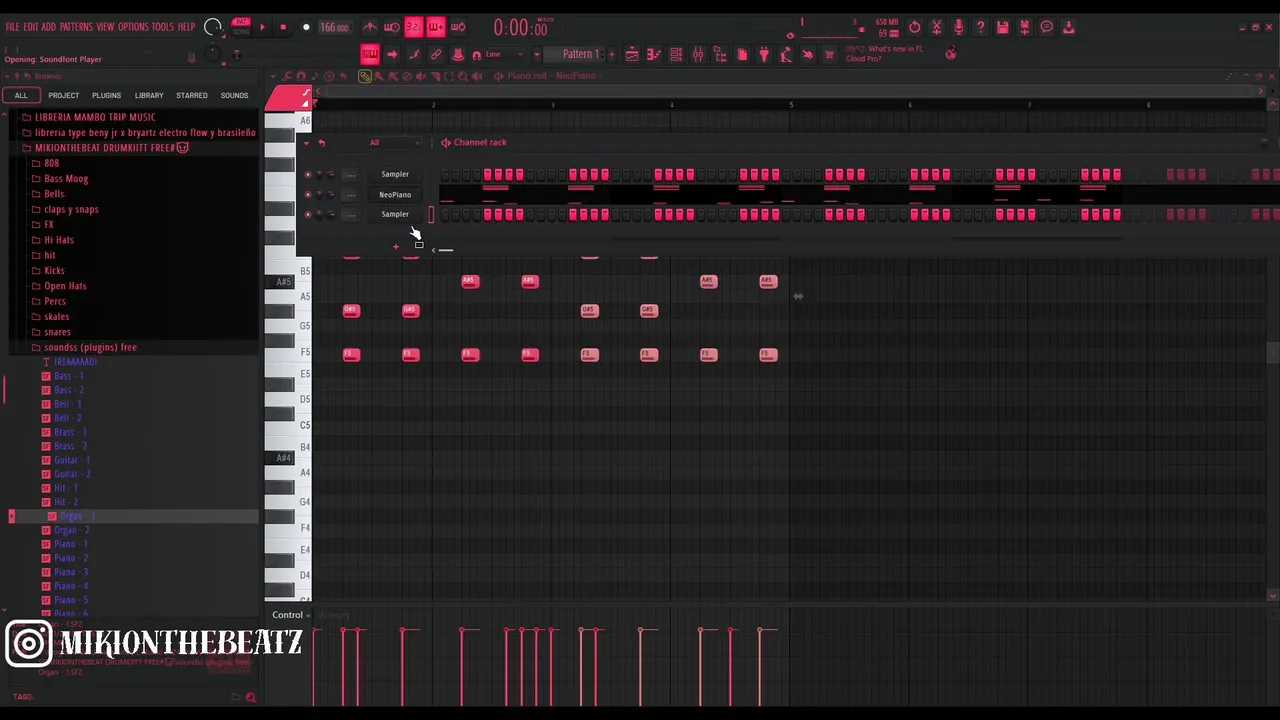Screen dimensions: 1280x720
Task: Stop playback with the stop button
Action: point(283,27)
